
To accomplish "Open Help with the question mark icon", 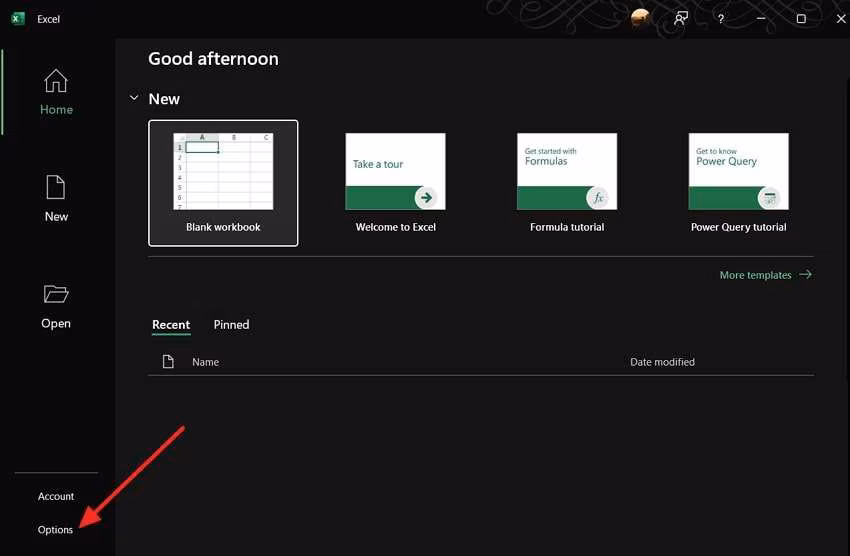I will point(720,19).
